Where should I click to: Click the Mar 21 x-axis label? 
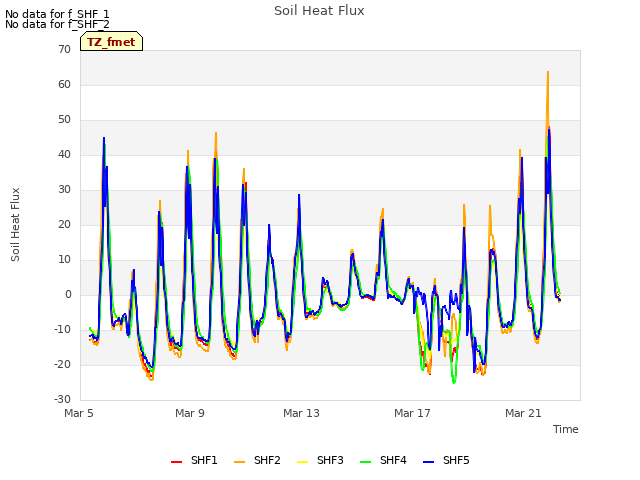[523, 413]
